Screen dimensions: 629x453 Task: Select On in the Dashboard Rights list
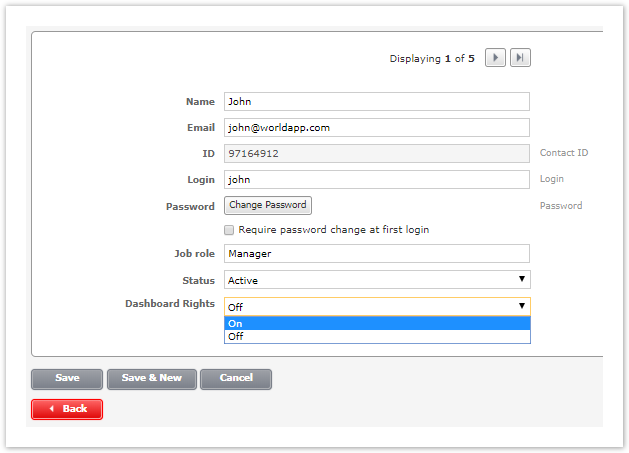click(x=376, y=323)
